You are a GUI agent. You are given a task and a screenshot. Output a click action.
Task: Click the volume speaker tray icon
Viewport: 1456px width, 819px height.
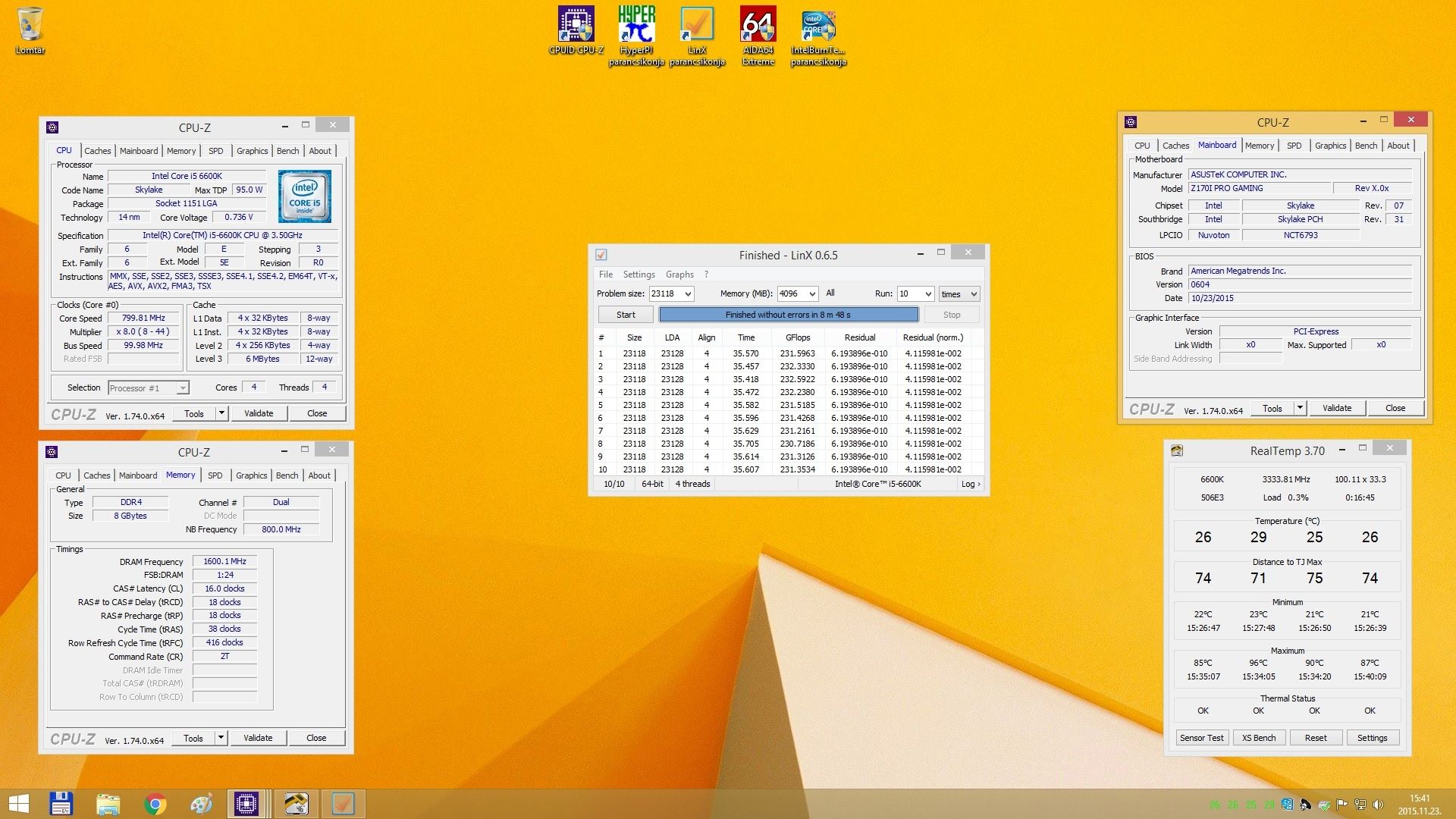coord(1378,805)
